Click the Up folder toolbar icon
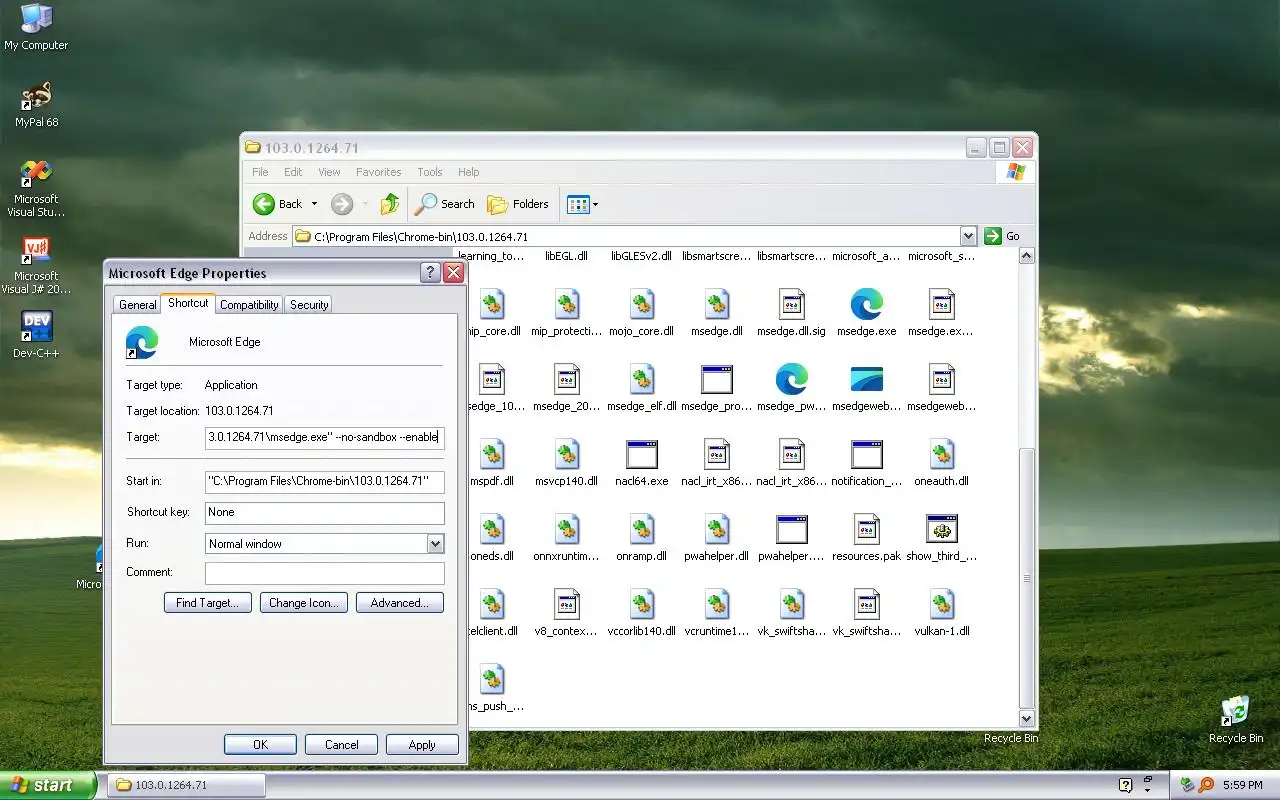 point(390,204)
